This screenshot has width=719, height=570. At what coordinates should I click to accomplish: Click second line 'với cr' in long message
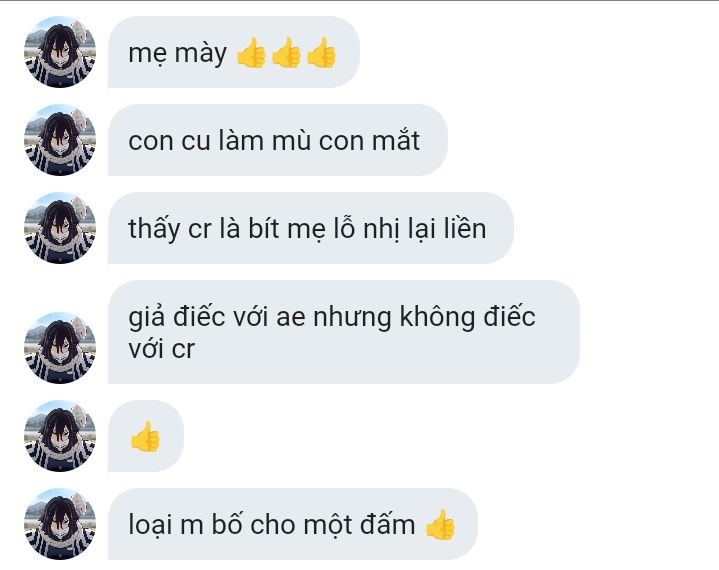pos(162,349)
